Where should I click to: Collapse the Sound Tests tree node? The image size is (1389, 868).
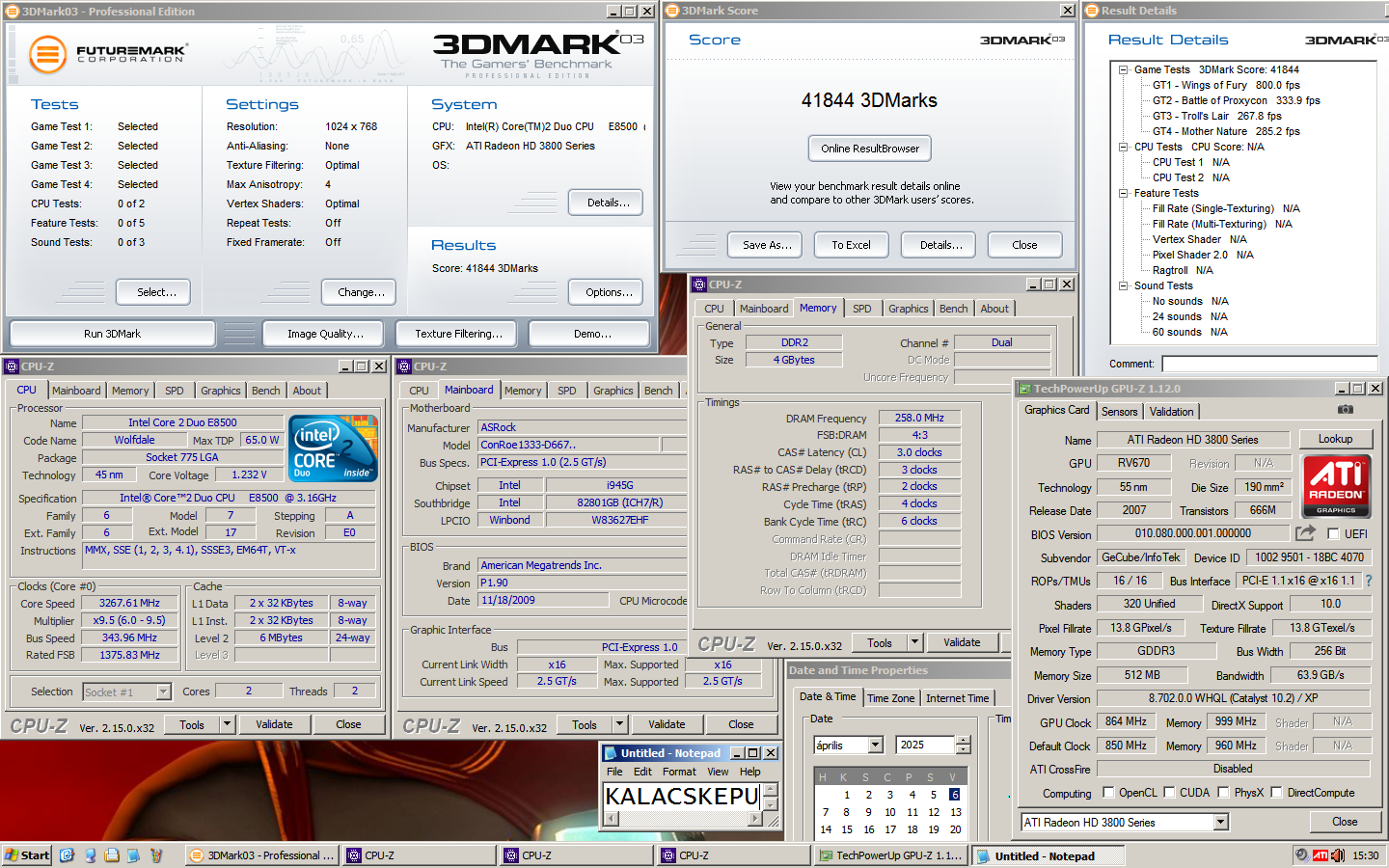1124,285
